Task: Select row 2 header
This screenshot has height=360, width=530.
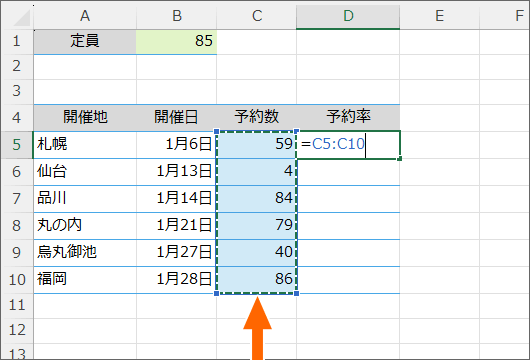Action: pyautogui.click(x=17, y=67)
